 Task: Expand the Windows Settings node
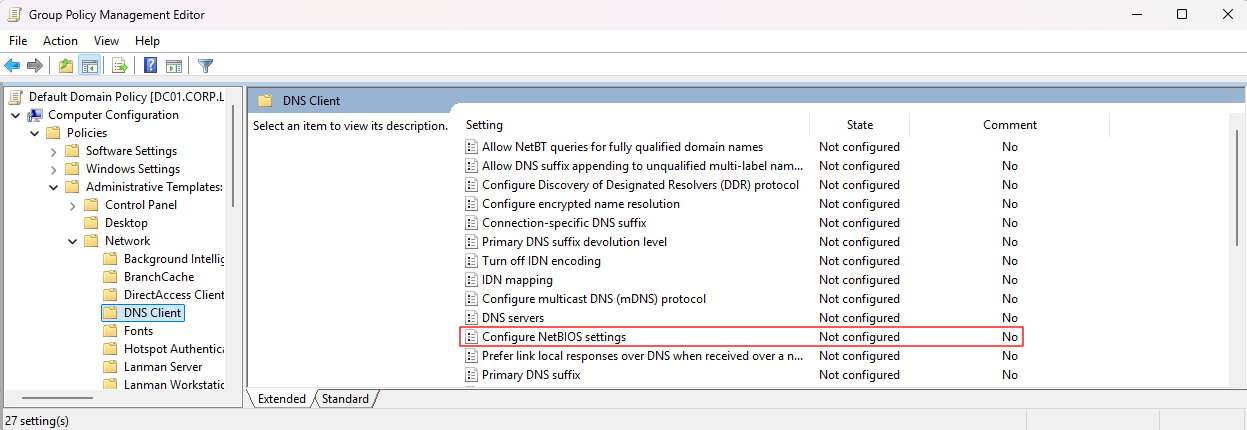point(54,169)
